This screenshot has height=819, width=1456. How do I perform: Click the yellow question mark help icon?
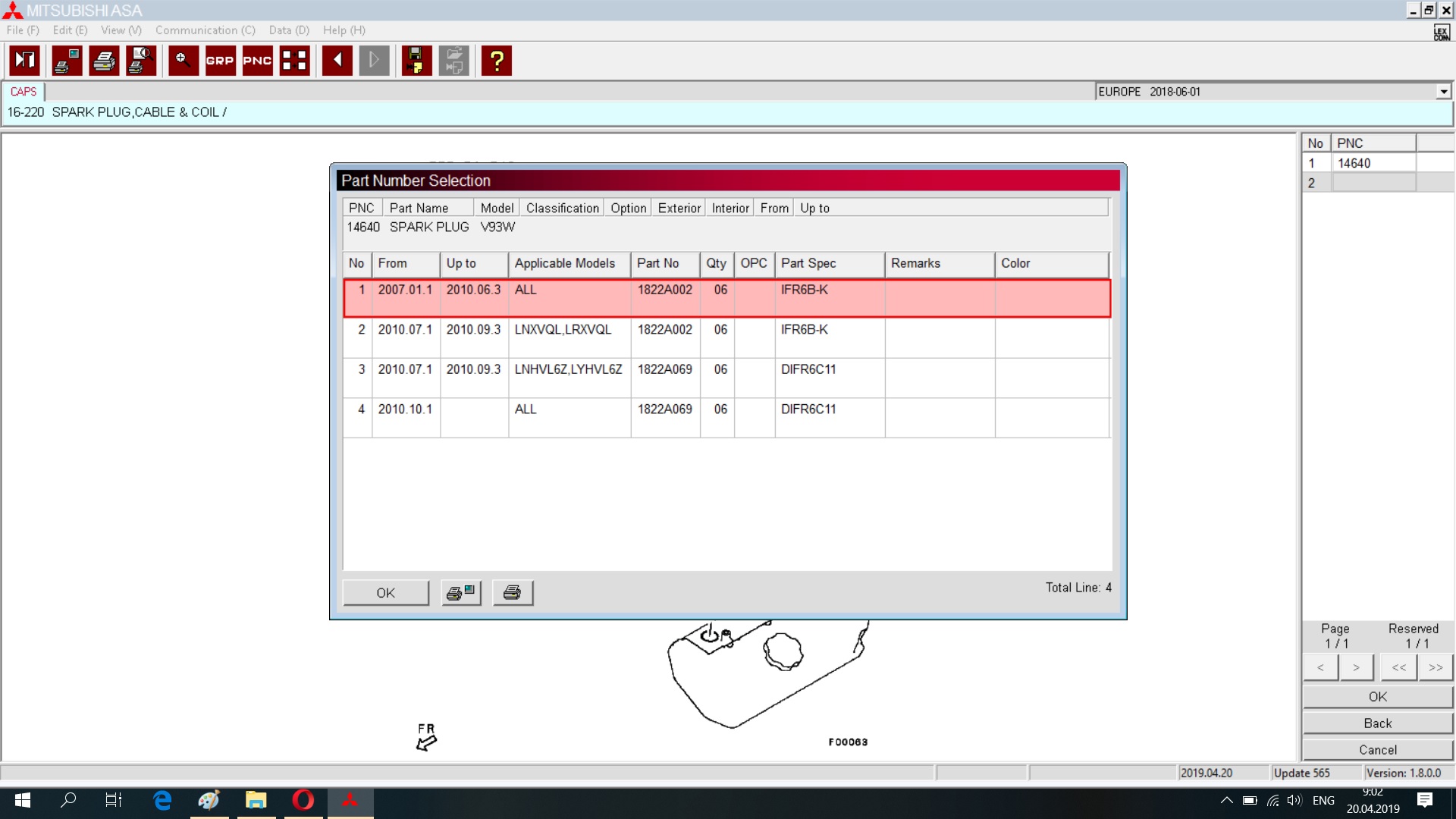(x=497, y=61)
